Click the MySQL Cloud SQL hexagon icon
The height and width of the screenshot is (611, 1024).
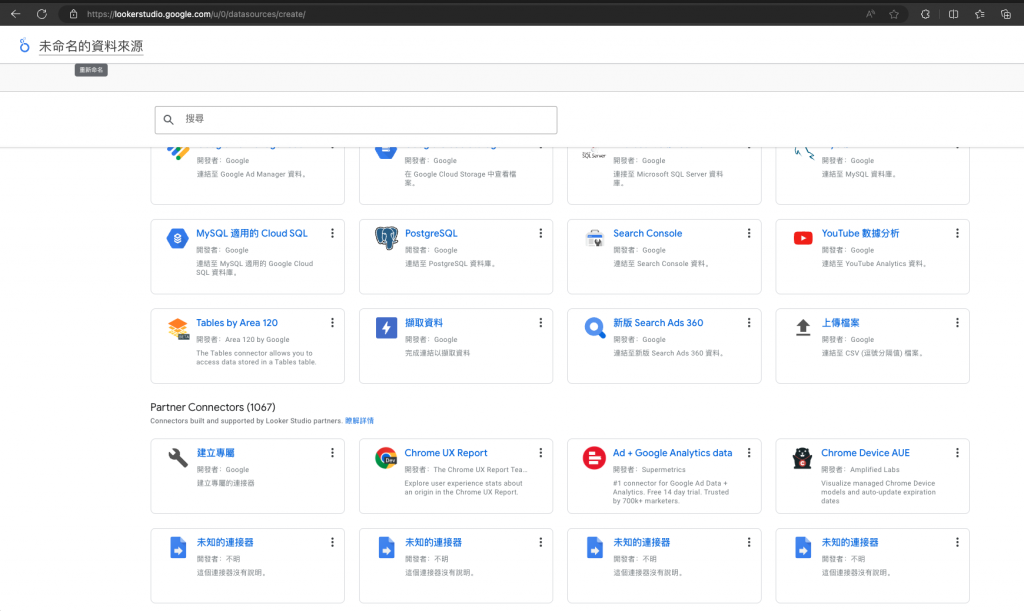point(177,238)
